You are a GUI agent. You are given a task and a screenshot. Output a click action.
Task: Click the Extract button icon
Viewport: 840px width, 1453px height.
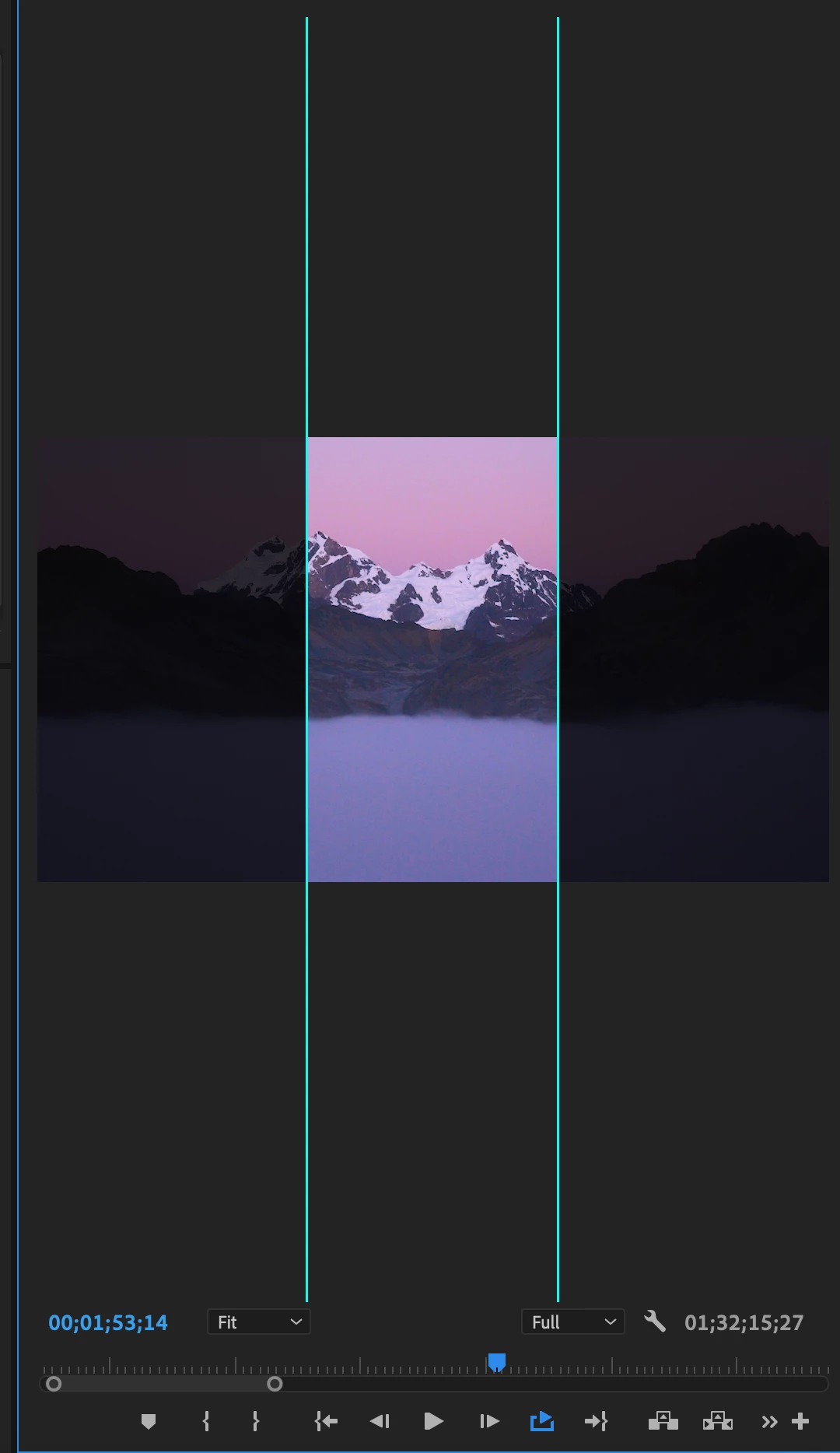click(x=718, y=1422)
